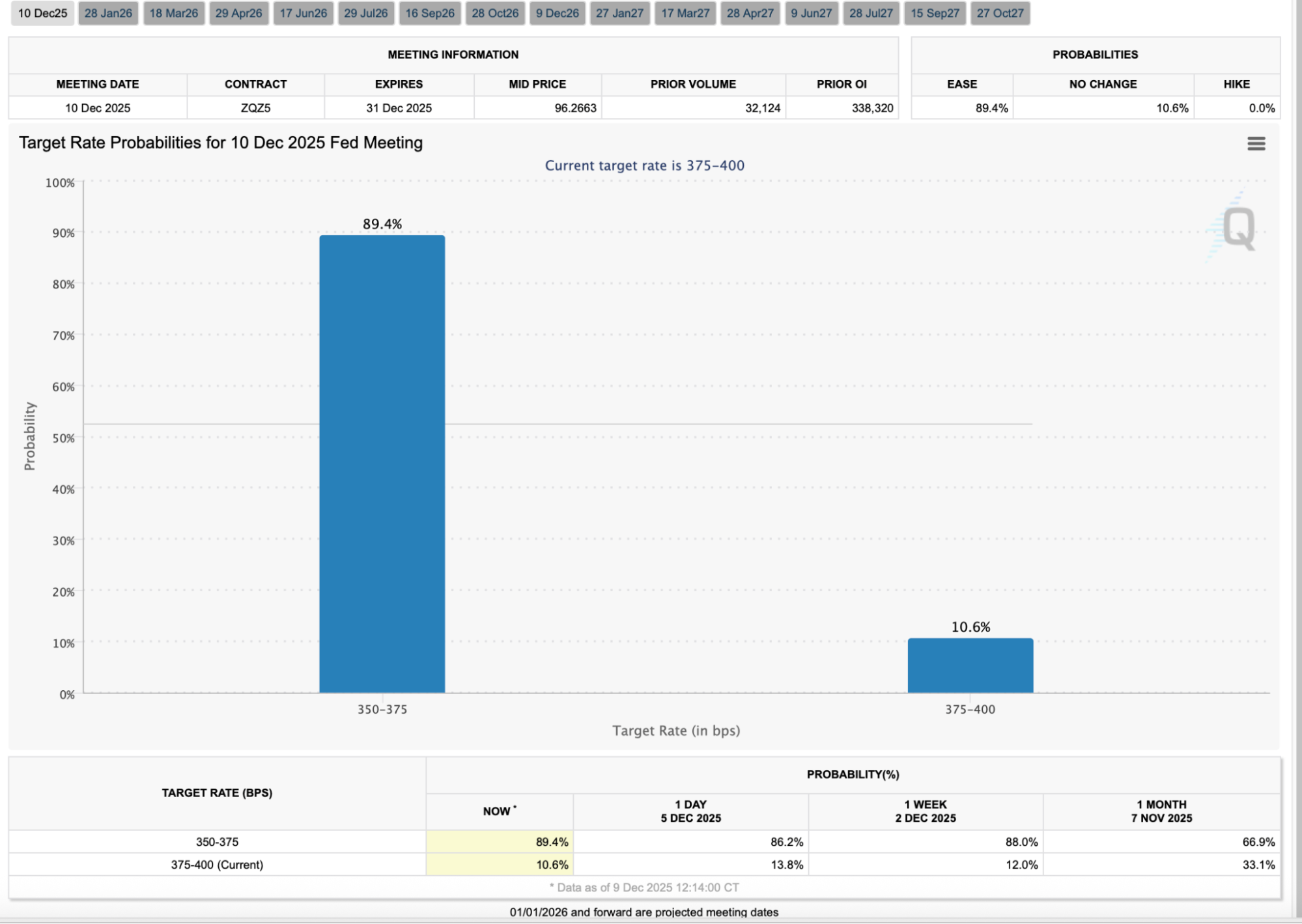The image size is (1302, 924).
Task: Click the 10.6% bar for 375-400
Action: pos(970,665)
